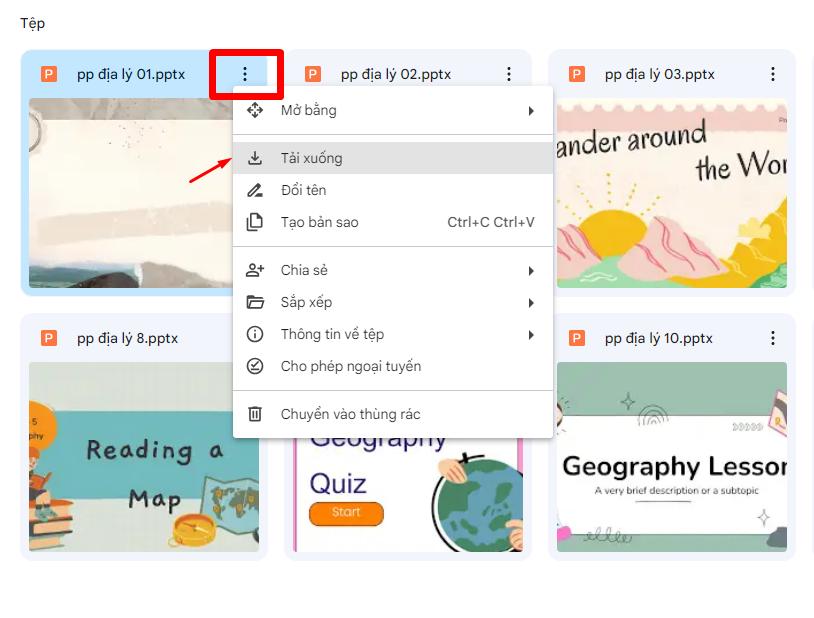
Task: Click the Đổi tên pencil icon
Action: point(256,190)
